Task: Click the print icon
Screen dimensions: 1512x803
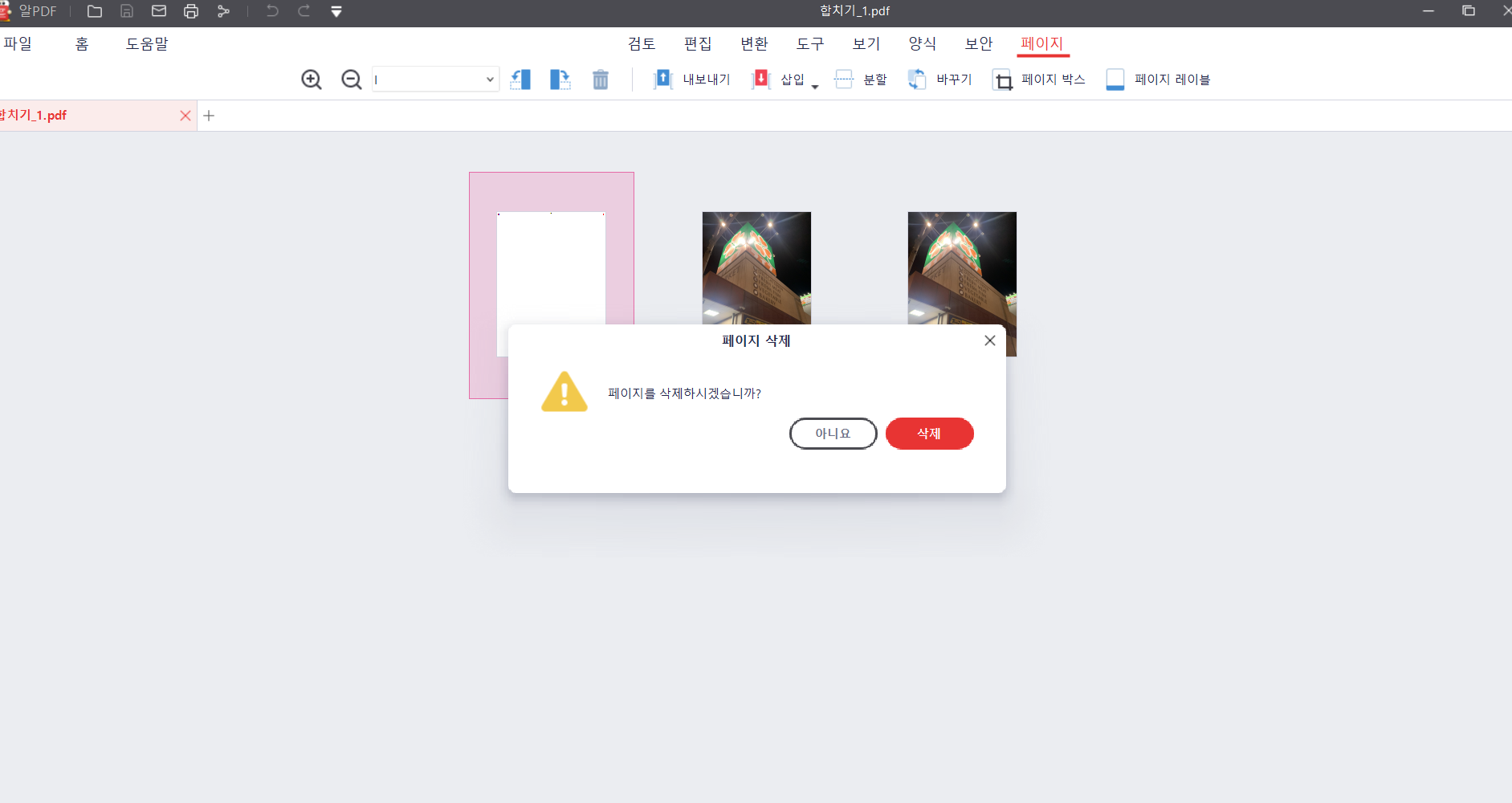Action: (191, 10)
